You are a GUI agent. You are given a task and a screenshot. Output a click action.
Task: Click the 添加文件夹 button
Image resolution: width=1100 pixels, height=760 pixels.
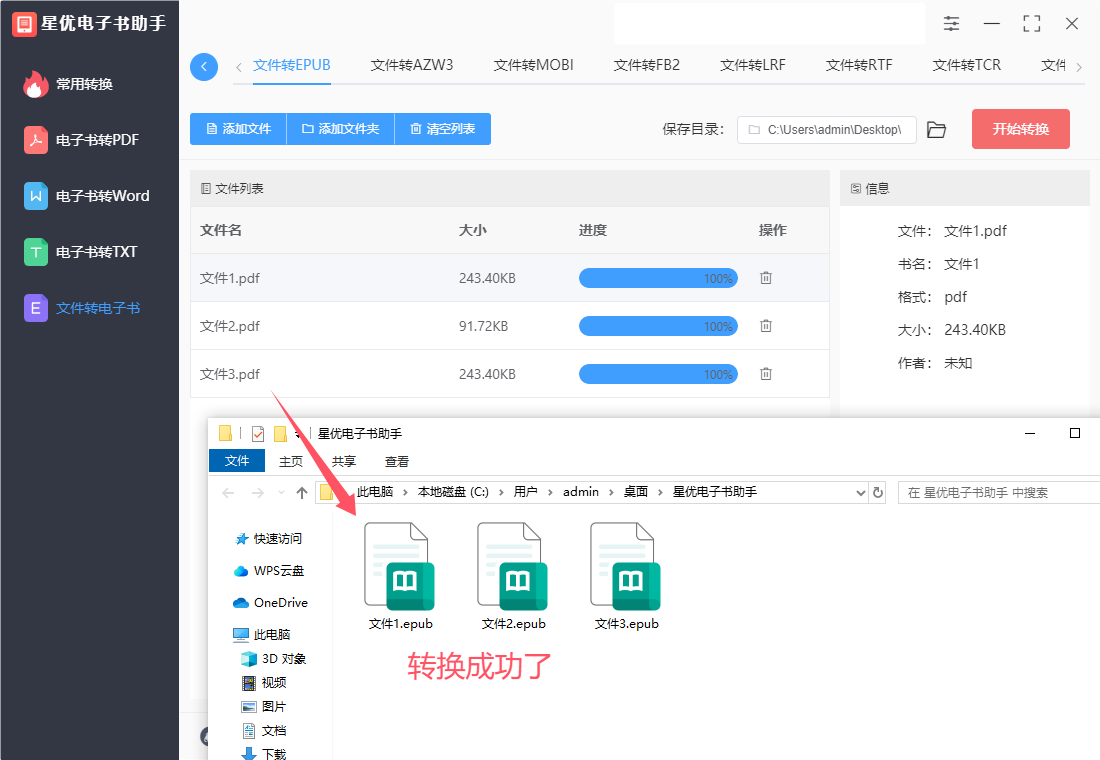pyautogui.click(x=341, y=129)
